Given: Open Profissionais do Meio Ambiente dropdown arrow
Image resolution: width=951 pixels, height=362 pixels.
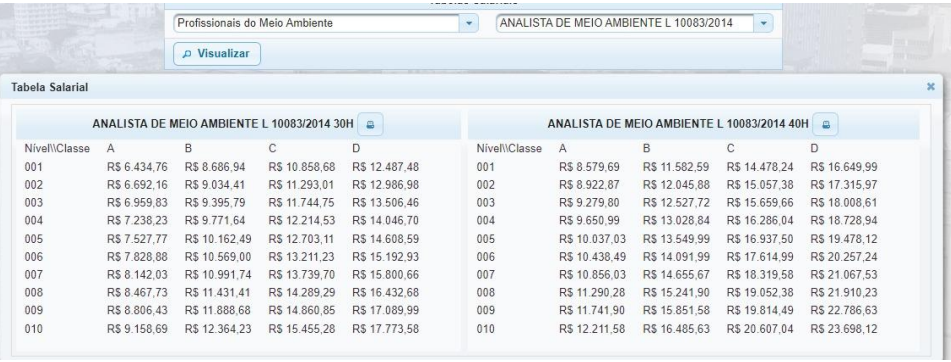Looking at the screenshot, I should click(x=468, y=23).
